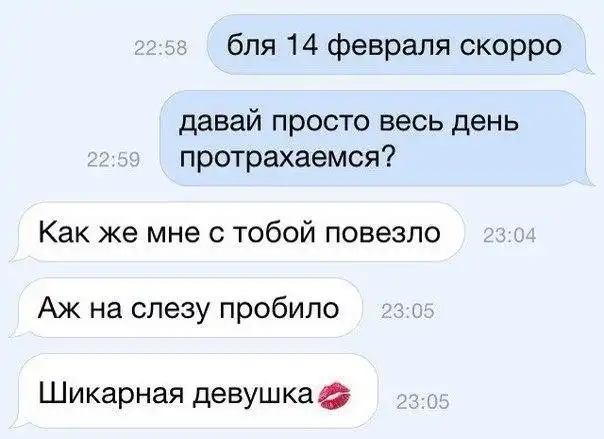This screenshot has height=439, width=604.
Task: Tap the 23:05 timestamp beside 'Шикарная девушка'
Action: 423,402
